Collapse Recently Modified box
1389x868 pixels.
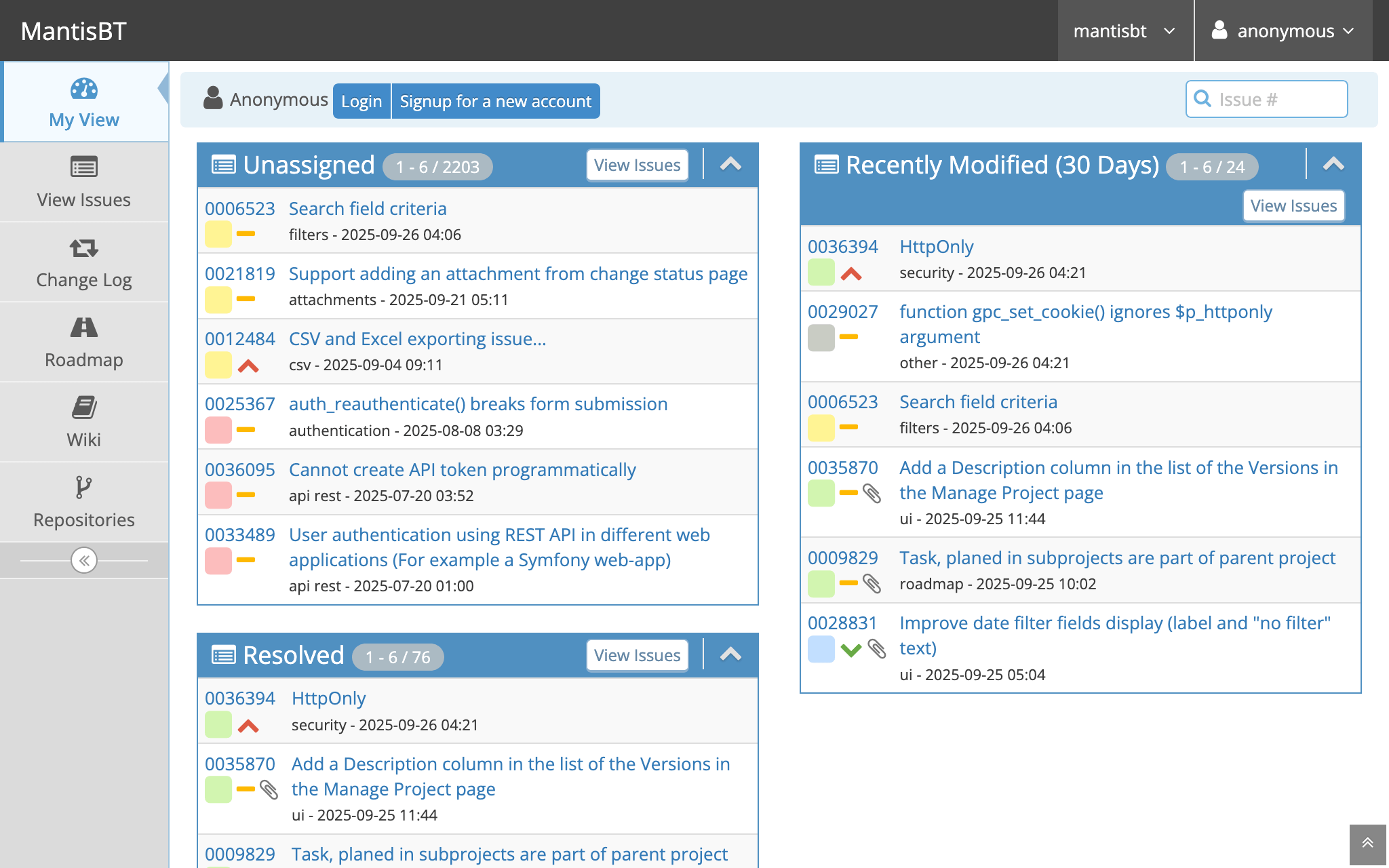click(x=1333, y=165)
